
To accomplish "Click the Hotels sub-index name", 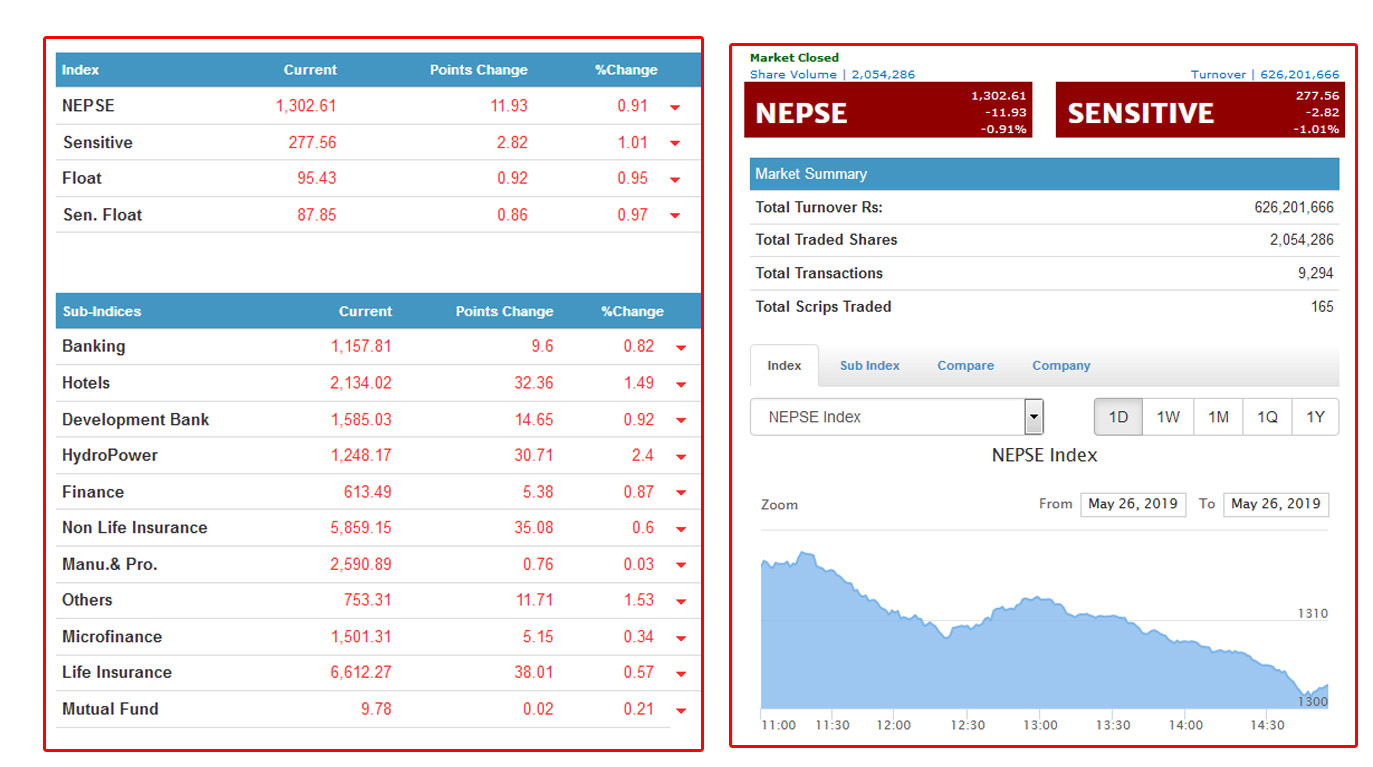I will 86,383.
